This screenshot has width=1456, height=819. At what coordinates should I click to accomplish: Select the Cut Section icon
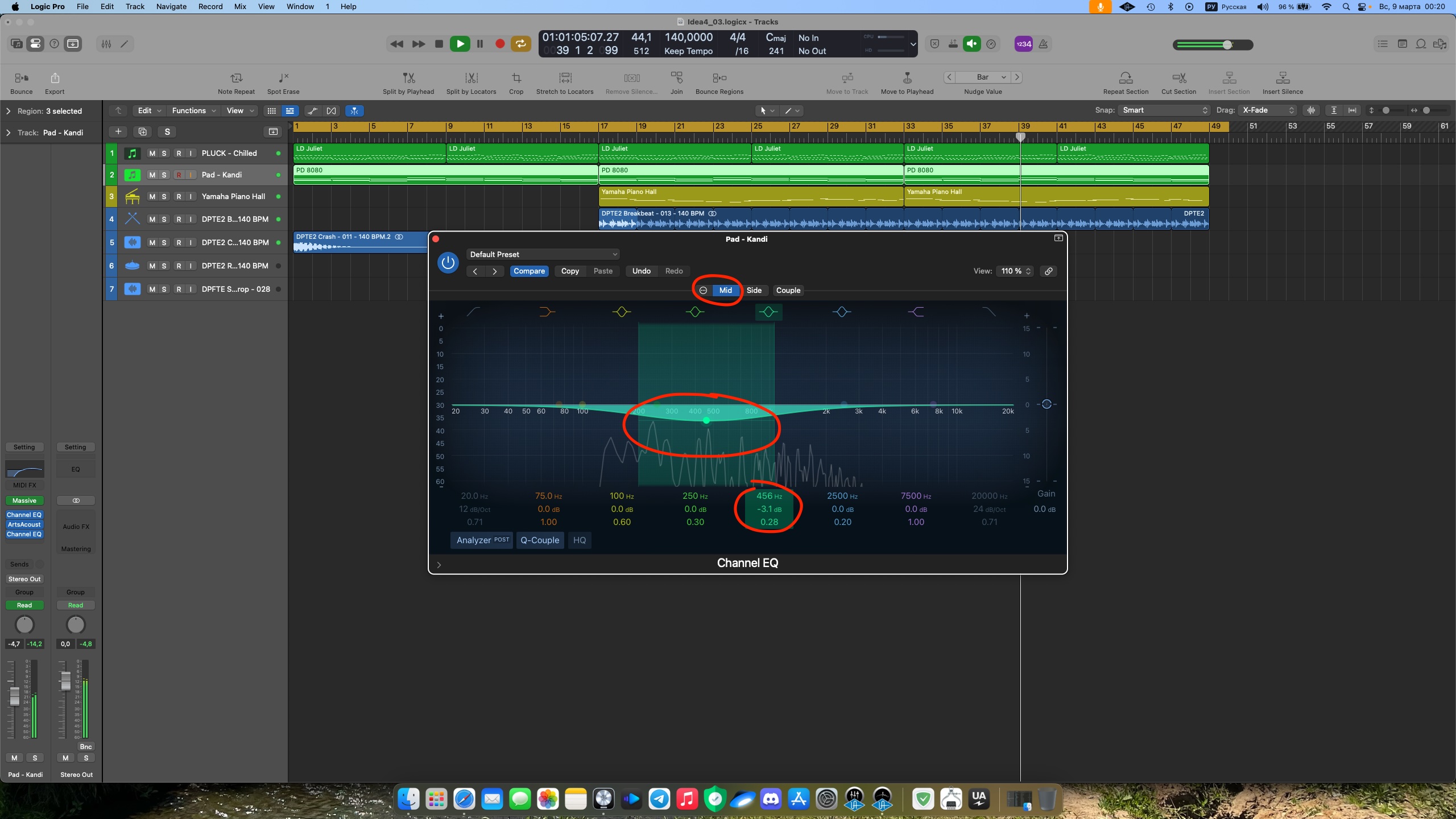pyautogui.click(x=1179, y=77)
